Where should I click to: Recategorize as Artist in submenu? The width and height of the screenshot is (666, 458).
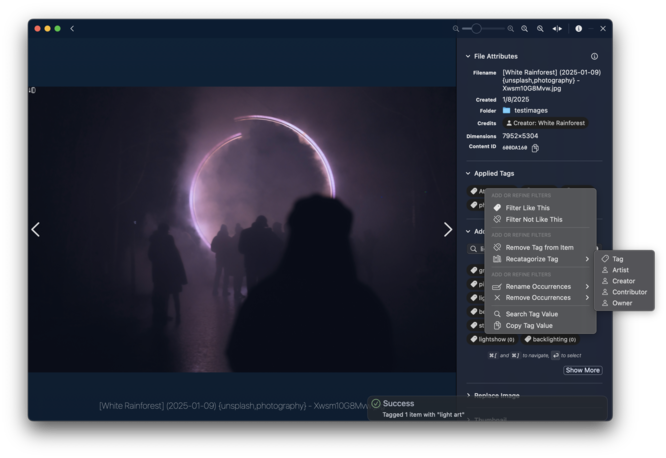click(x=624, y=270)
